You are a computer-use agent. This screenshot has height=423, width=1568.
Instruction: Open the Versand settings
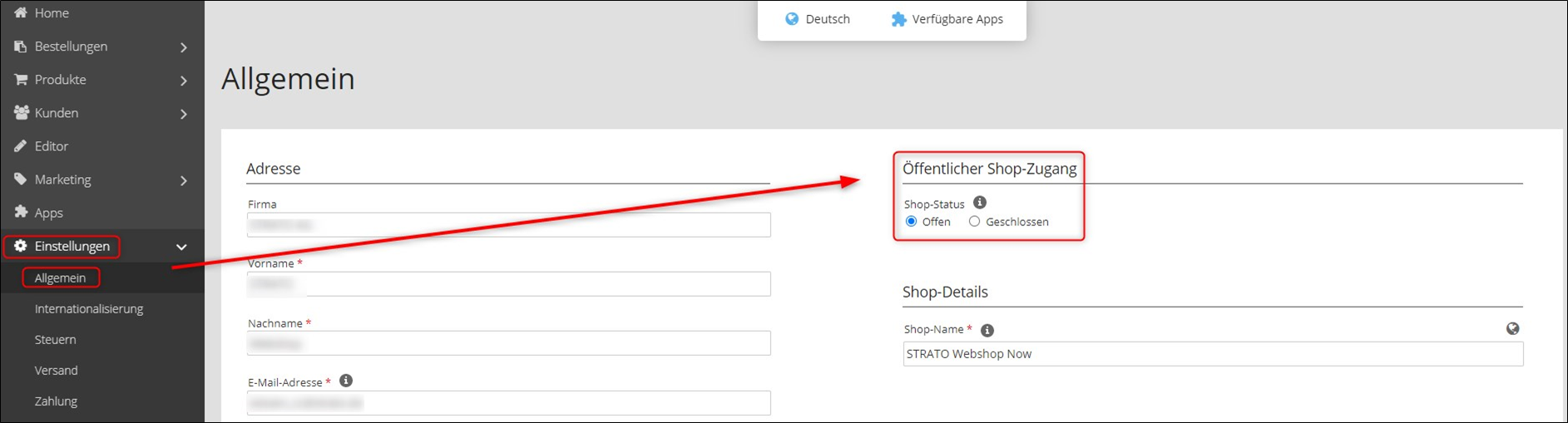click(56, 370)
